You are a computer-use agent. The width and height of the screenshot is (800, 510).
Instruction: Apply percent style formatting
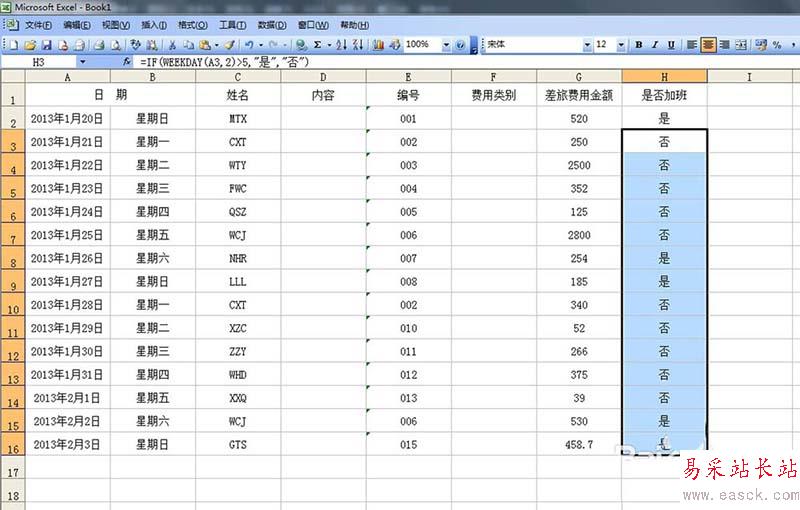777,45
